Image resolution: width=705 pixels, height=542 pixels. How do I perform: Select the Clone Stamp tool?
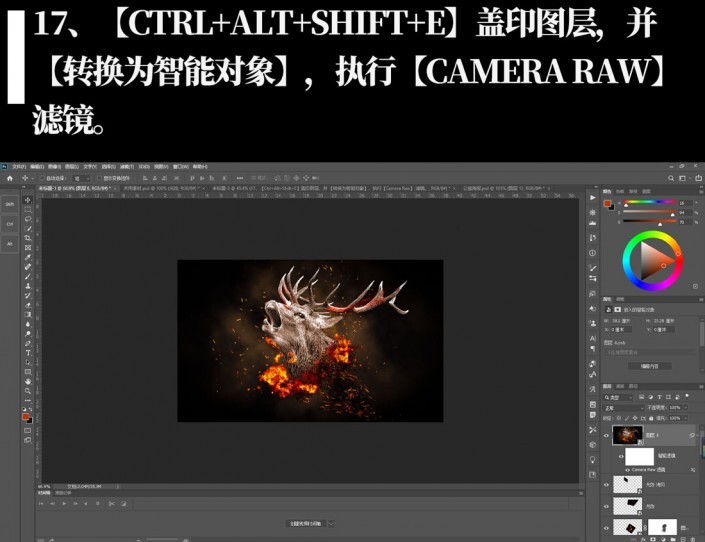coord(28,286)
